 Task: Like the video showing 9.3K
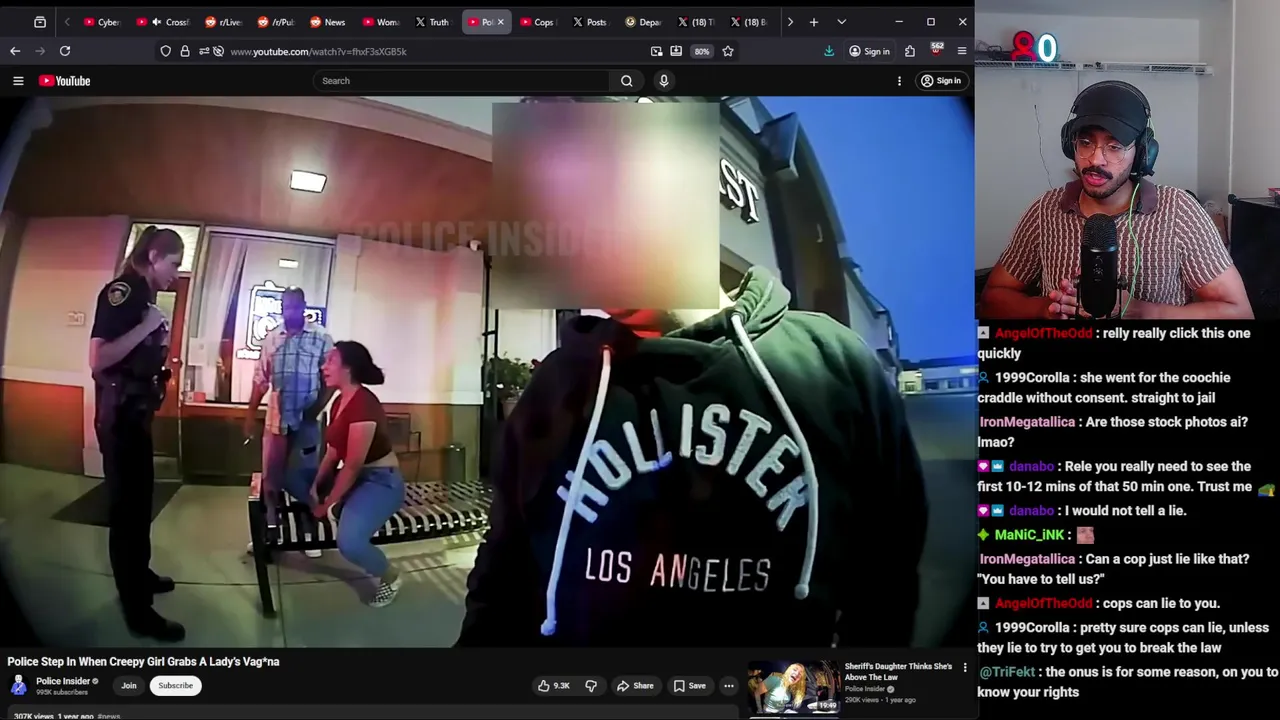pyautogui.click(x=554, y=685)
